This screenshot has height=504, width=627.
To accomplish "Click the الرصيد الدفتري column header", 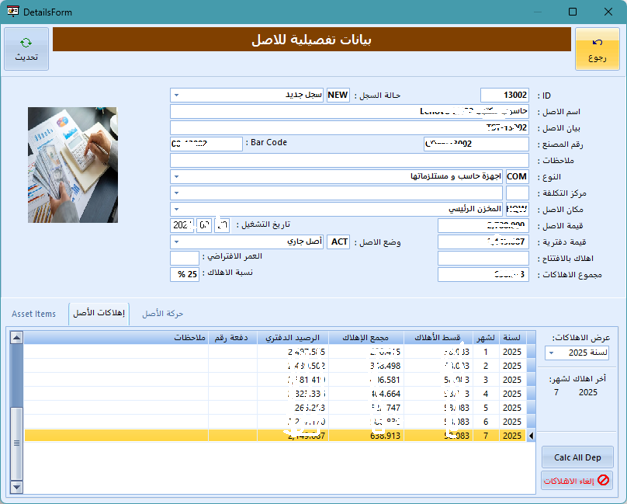I will [x=293, y=338].
